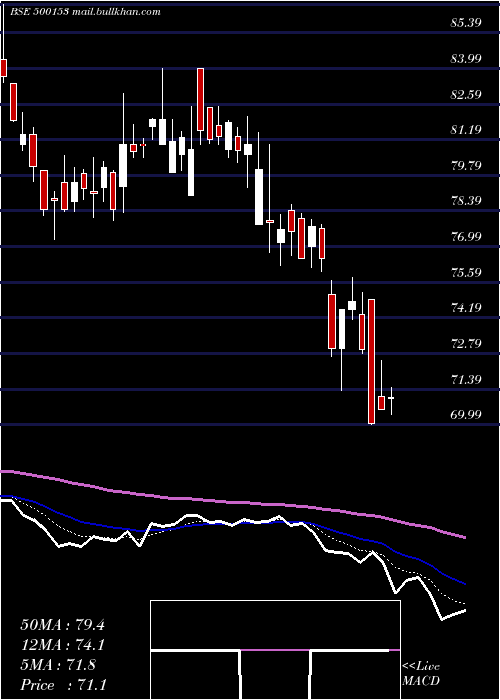Click the Price : 71.1 readout
The width and height of the screenshot is (500, 700).
[x=63, y=685]
